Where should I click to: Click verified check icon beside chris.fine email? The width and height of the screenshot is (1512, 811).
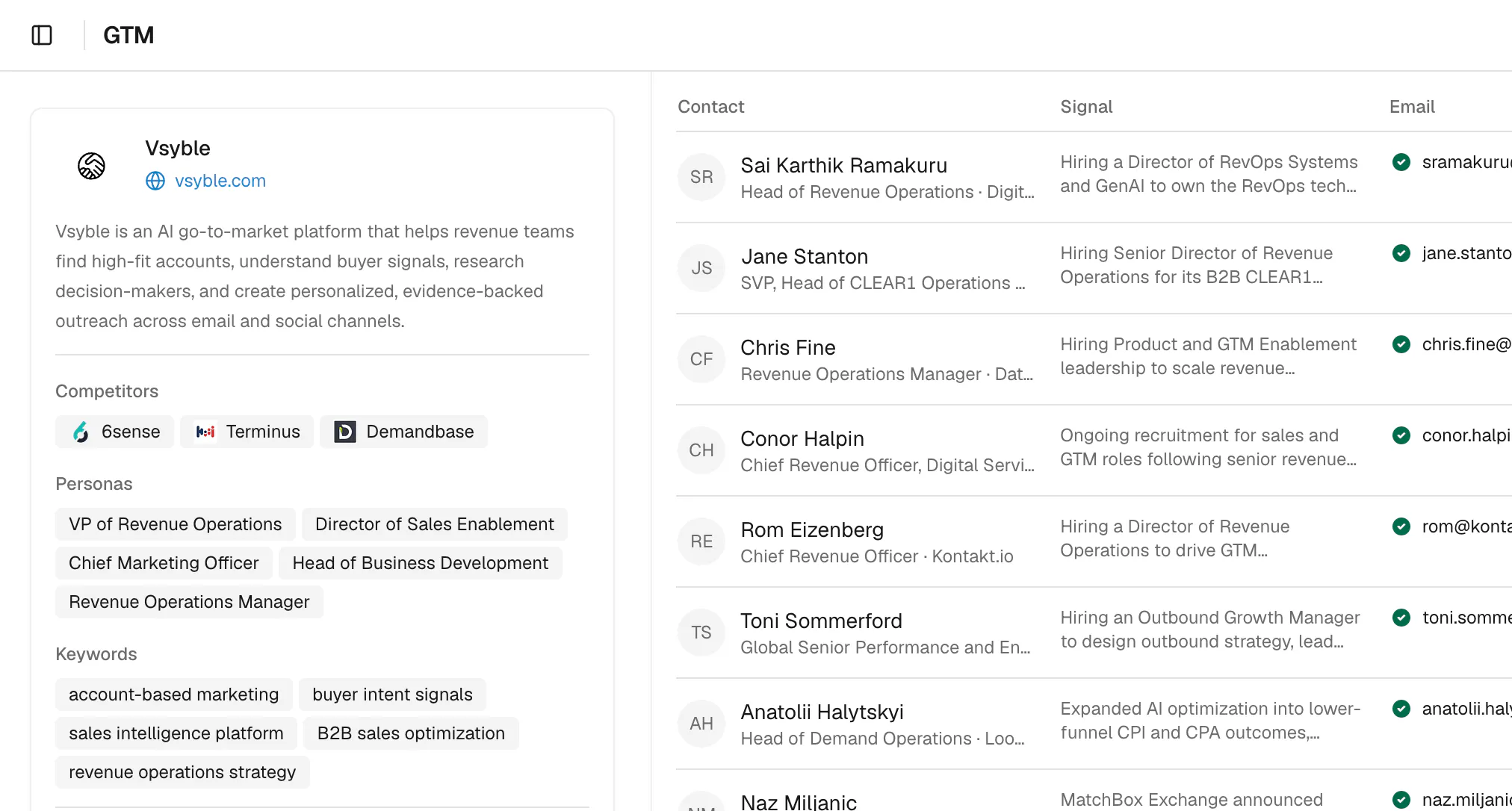[x=1401, y=344]
